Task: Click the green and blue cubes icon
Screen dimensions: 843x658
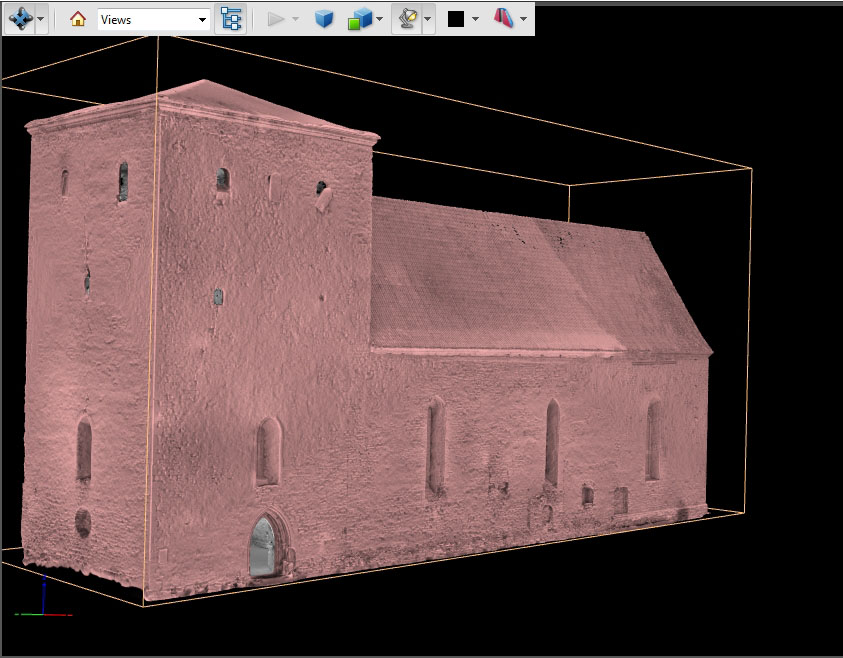Action: point(359,19)
